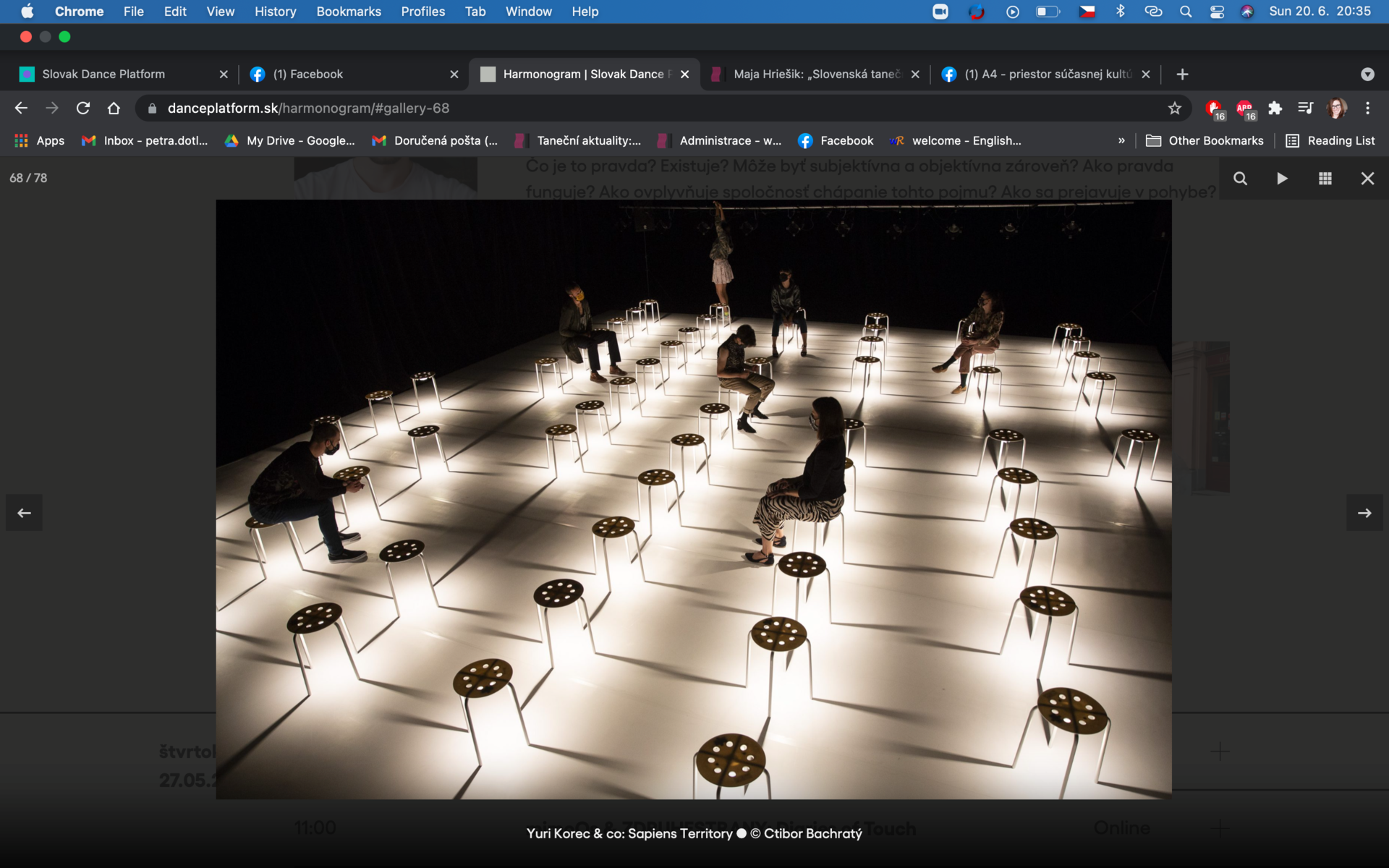1389x868 pixels.
Task: Show the gallery thumbnails grid view
Action: click(x=1325, y=179)
